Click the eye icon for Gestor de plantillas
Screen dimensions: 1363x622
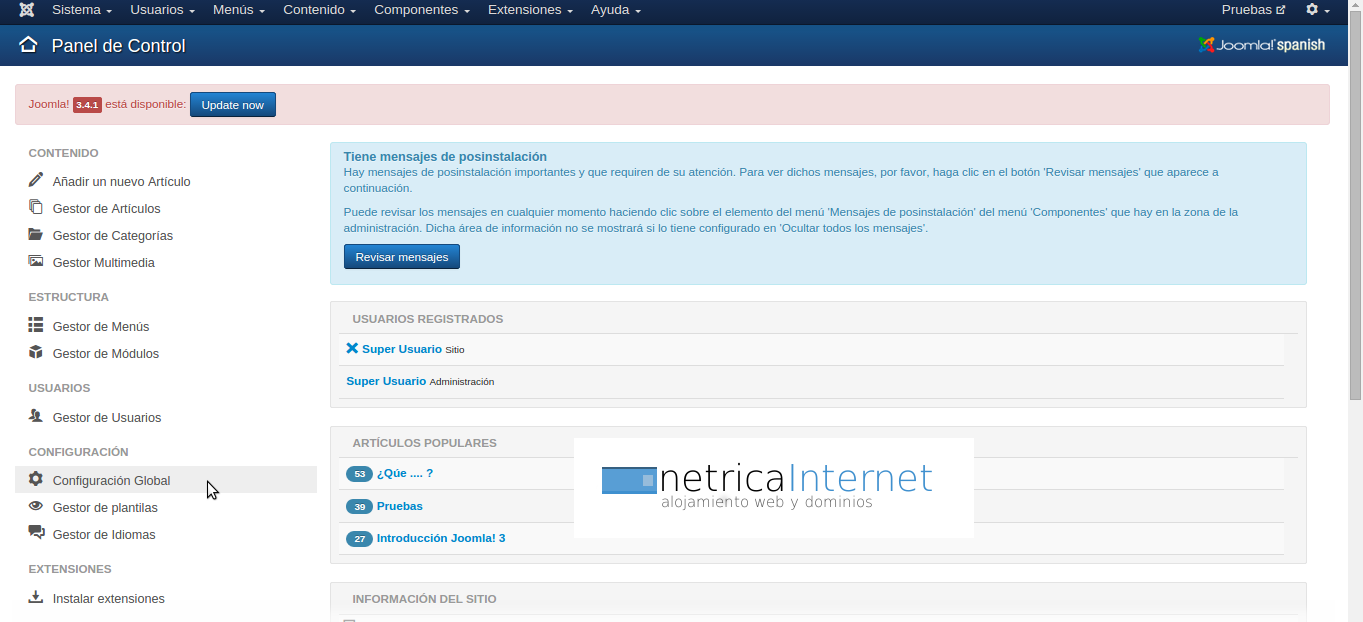(x=36, y=506)
